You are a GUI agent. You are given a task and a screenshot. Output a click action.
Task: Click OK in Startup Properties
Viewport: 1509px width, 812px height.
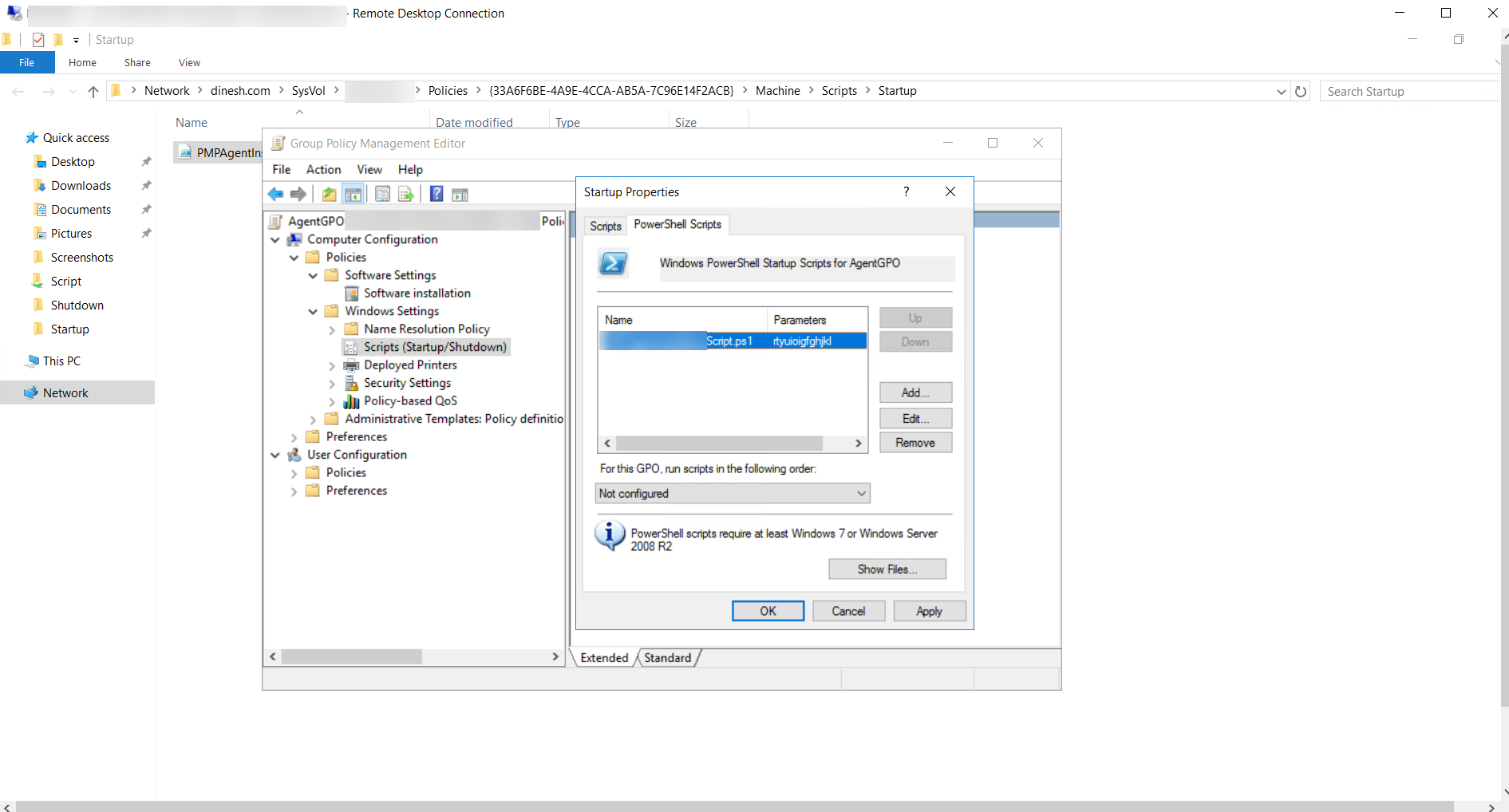pyautogui.click(x=768, y=611)
